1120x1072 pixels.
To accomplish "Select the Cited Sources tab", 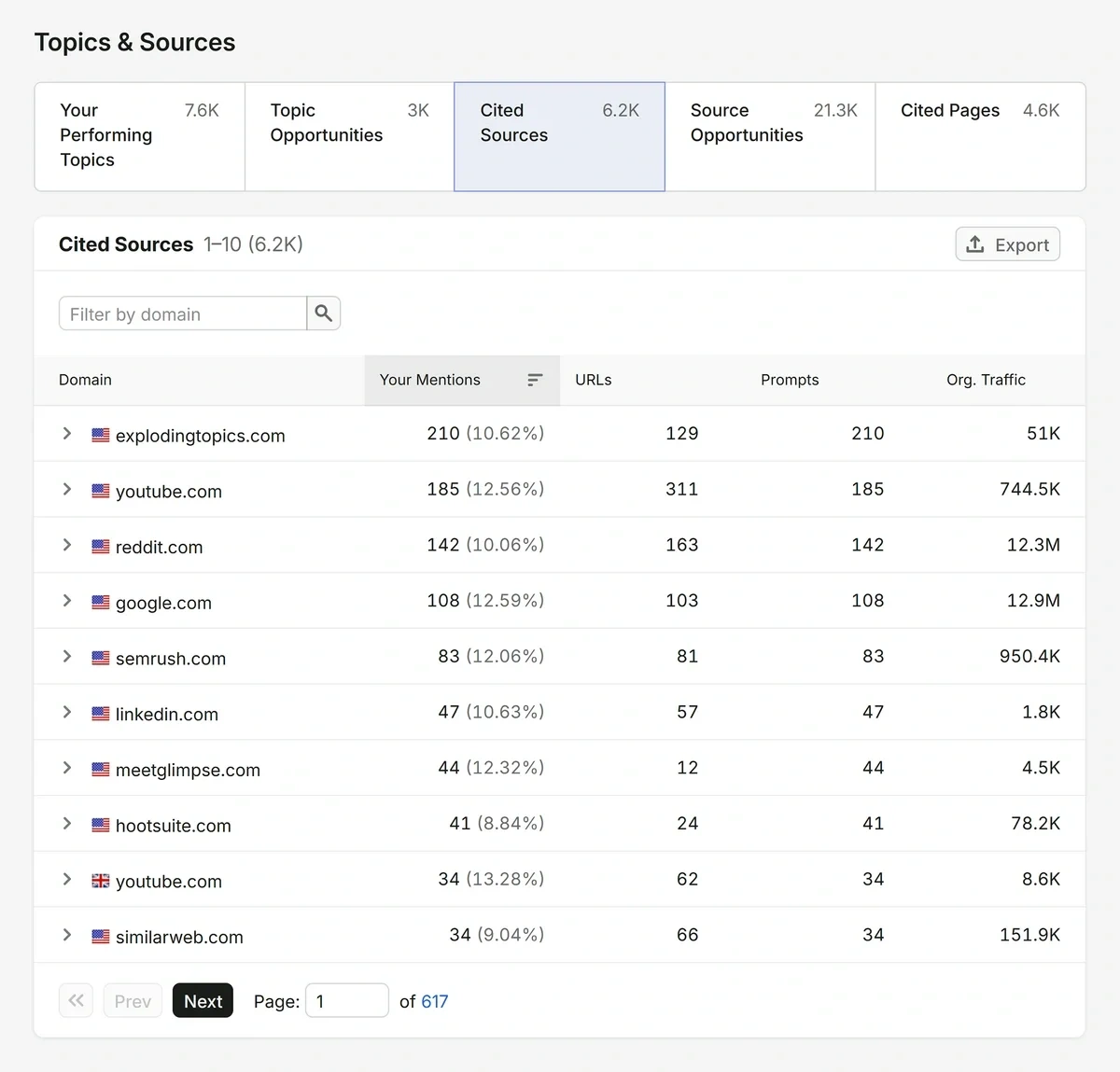I will (x=560, y=136).
